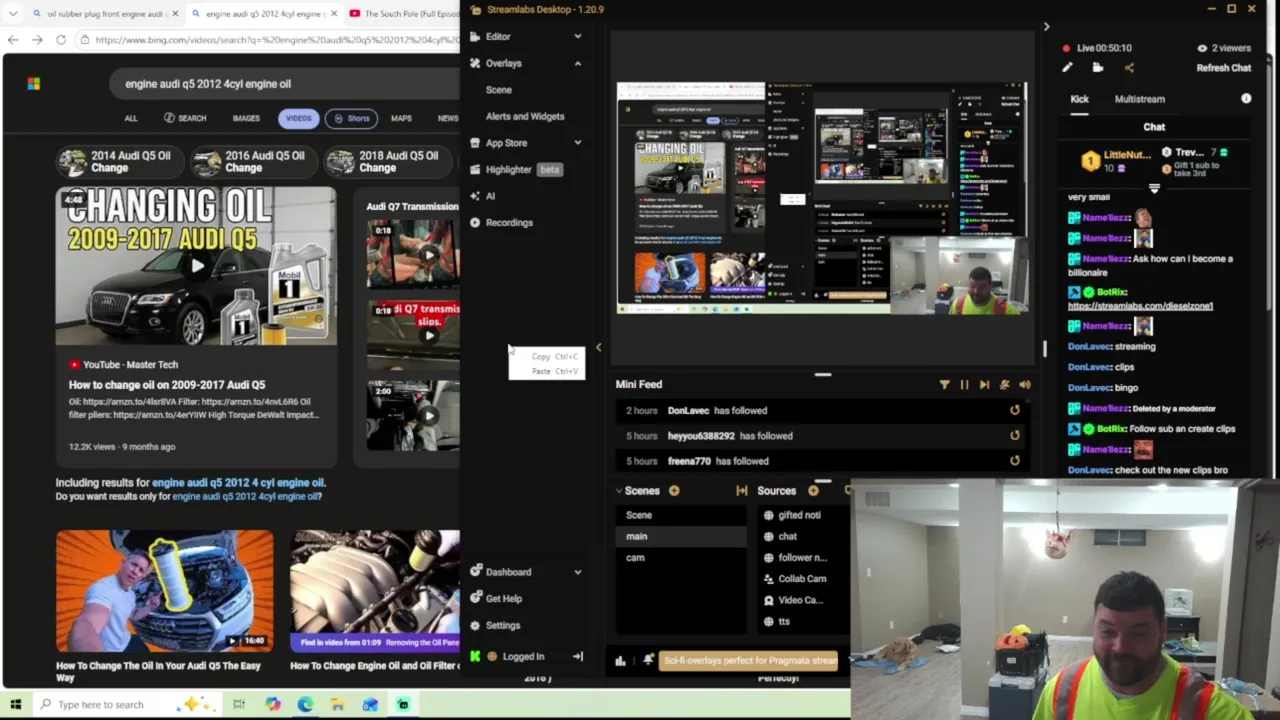Pause the Mini Feed alert queue
The image size is (1280, 720).
(964, 384)
